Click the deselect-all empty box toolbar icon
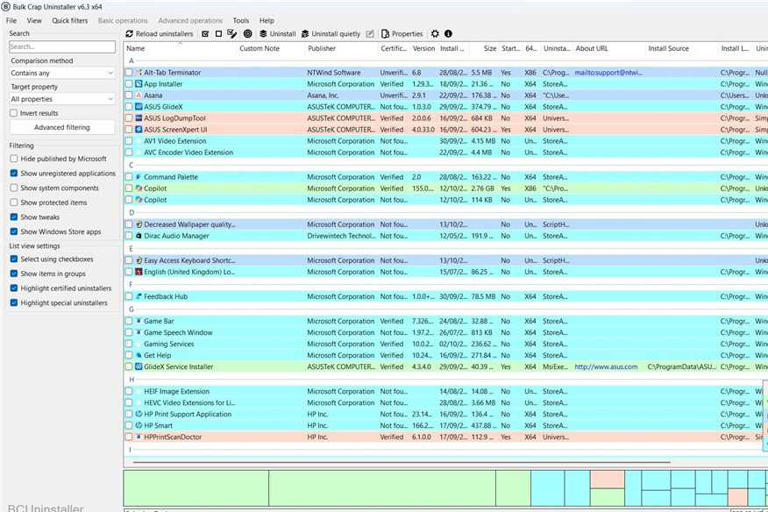Viewport: 768px width, 512px height. [218, 34]
